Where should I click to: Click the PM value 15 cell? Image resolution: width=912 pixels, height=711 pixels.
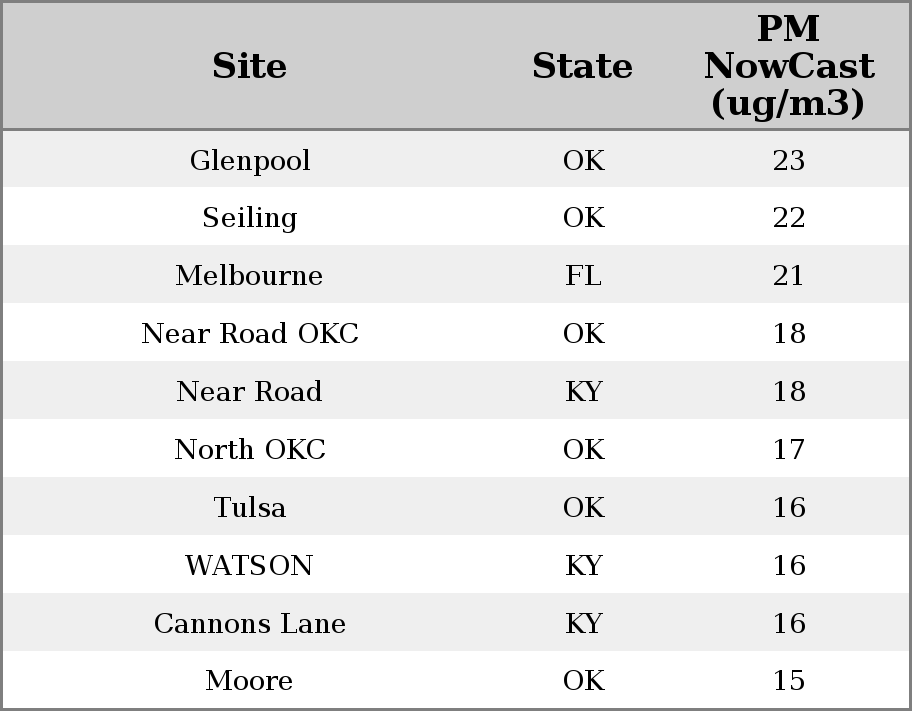pos(788,681)
